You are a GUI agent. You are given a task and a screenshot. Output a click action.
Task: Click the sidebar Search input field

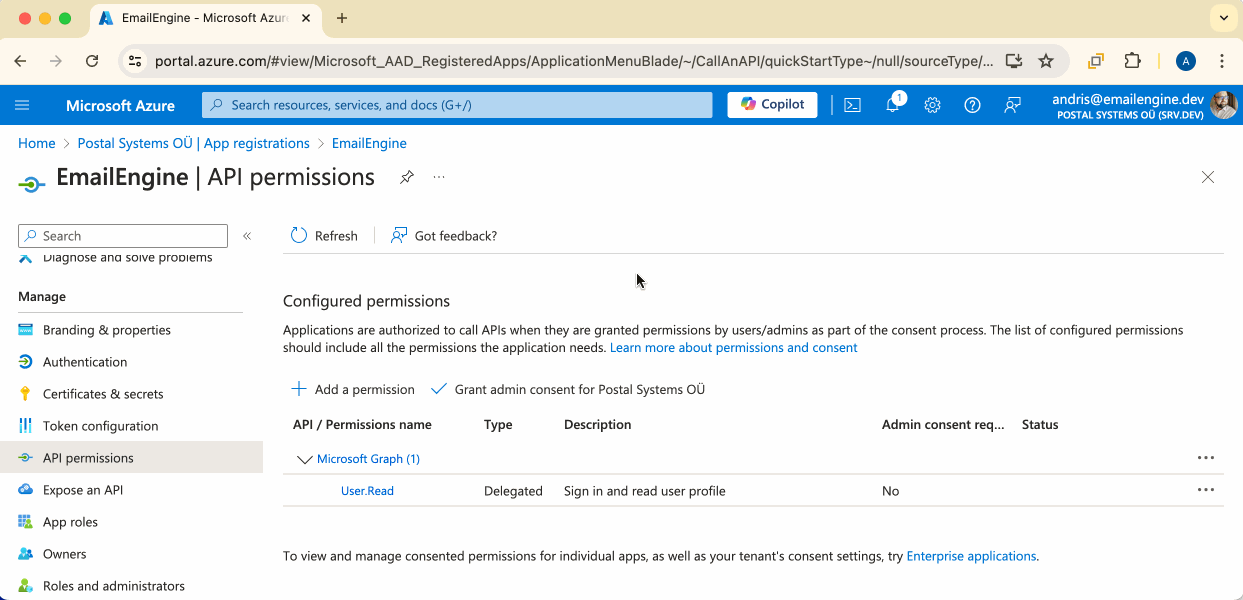point(122,235)
